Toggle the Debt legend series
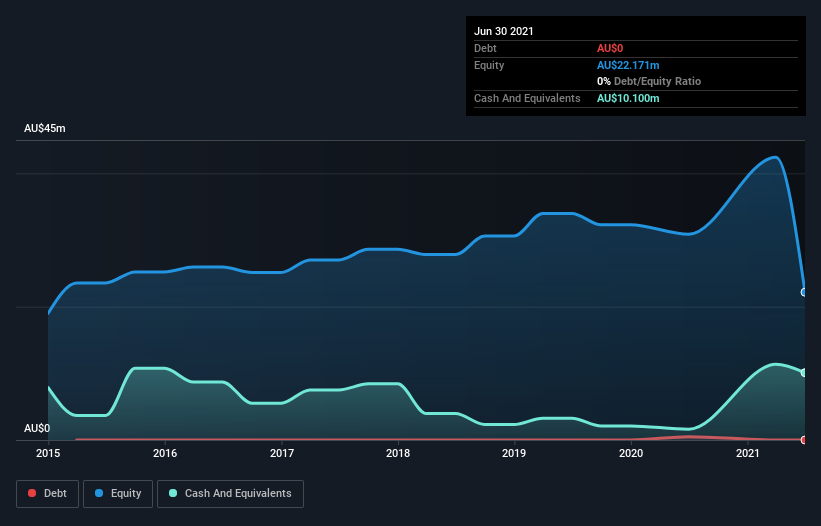Screen dimensions: 821x526 coord(45,493)
